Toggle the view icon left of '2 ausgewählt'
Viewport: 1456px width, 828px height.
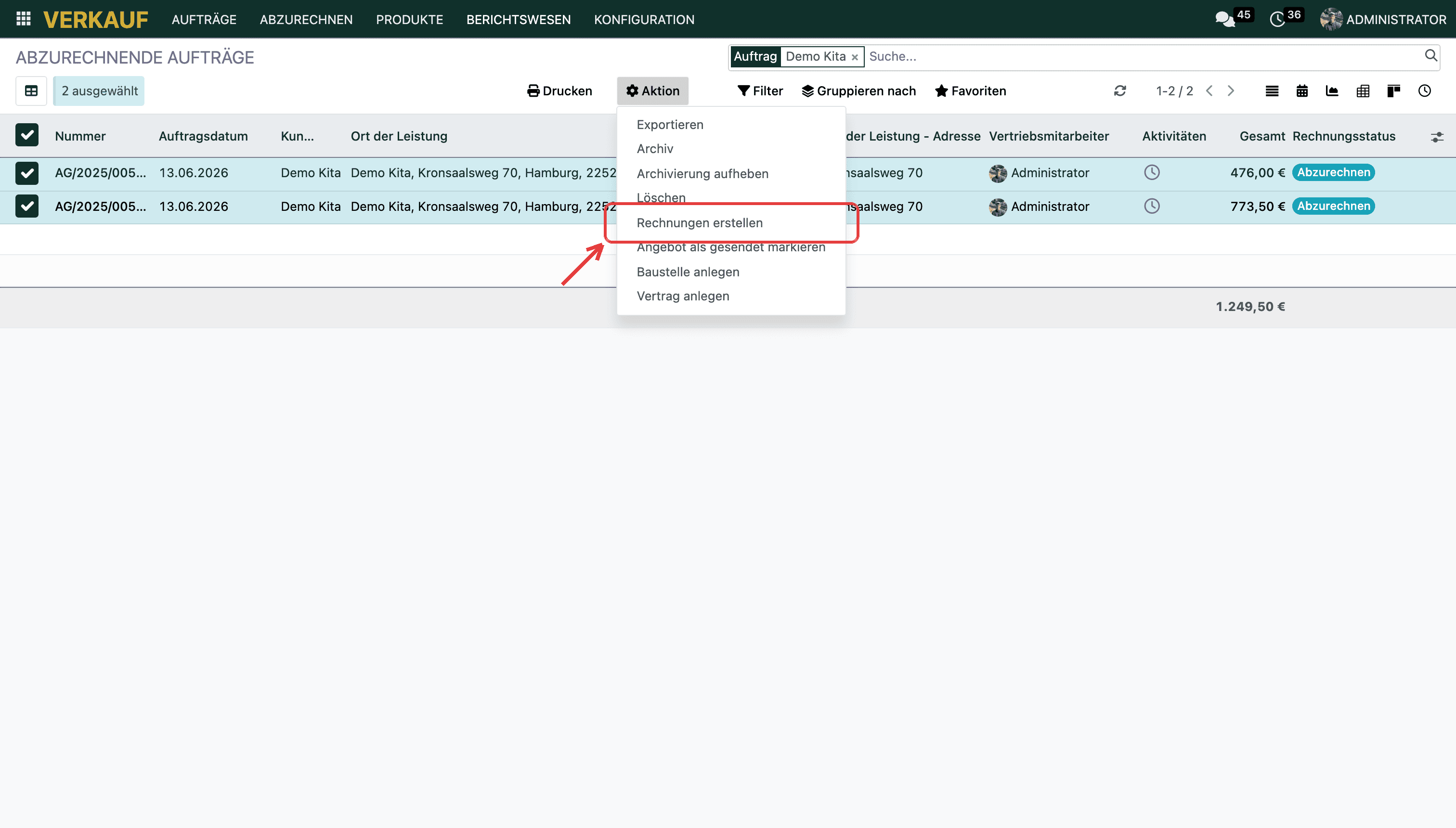(x=31, y=91)
